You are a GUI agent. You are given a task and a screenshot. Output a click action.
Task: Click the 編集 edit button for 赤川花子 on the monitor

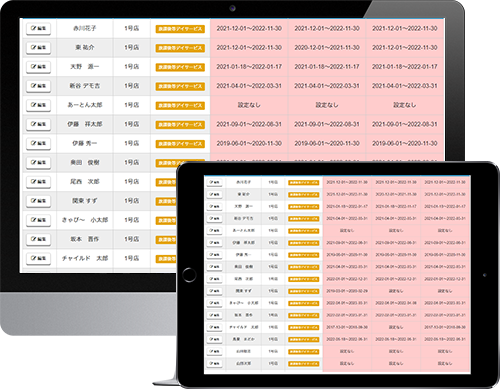(38, 29)
